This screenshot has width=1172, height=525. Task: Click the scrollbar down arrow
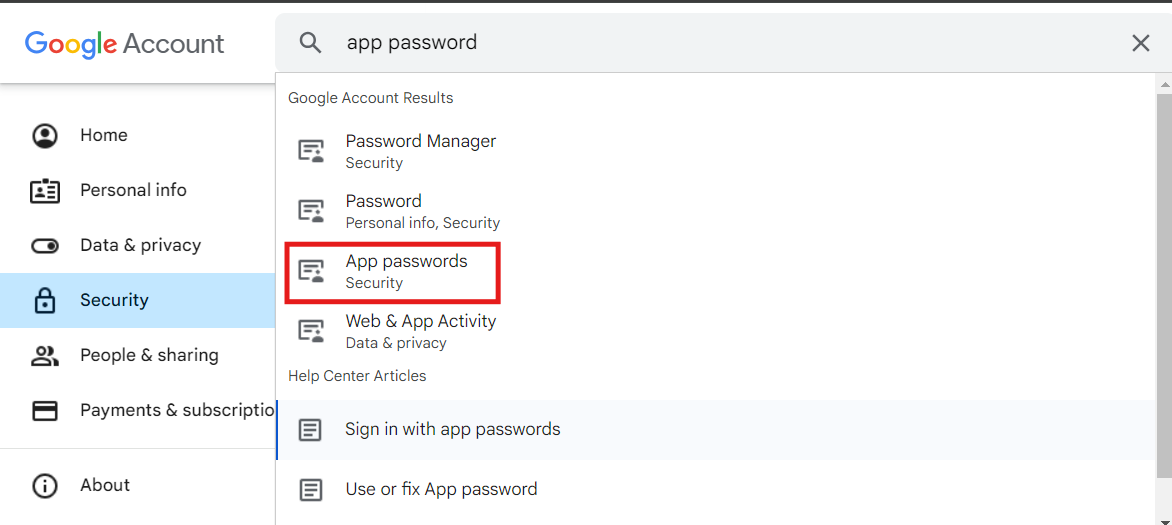click(1164, 518)
